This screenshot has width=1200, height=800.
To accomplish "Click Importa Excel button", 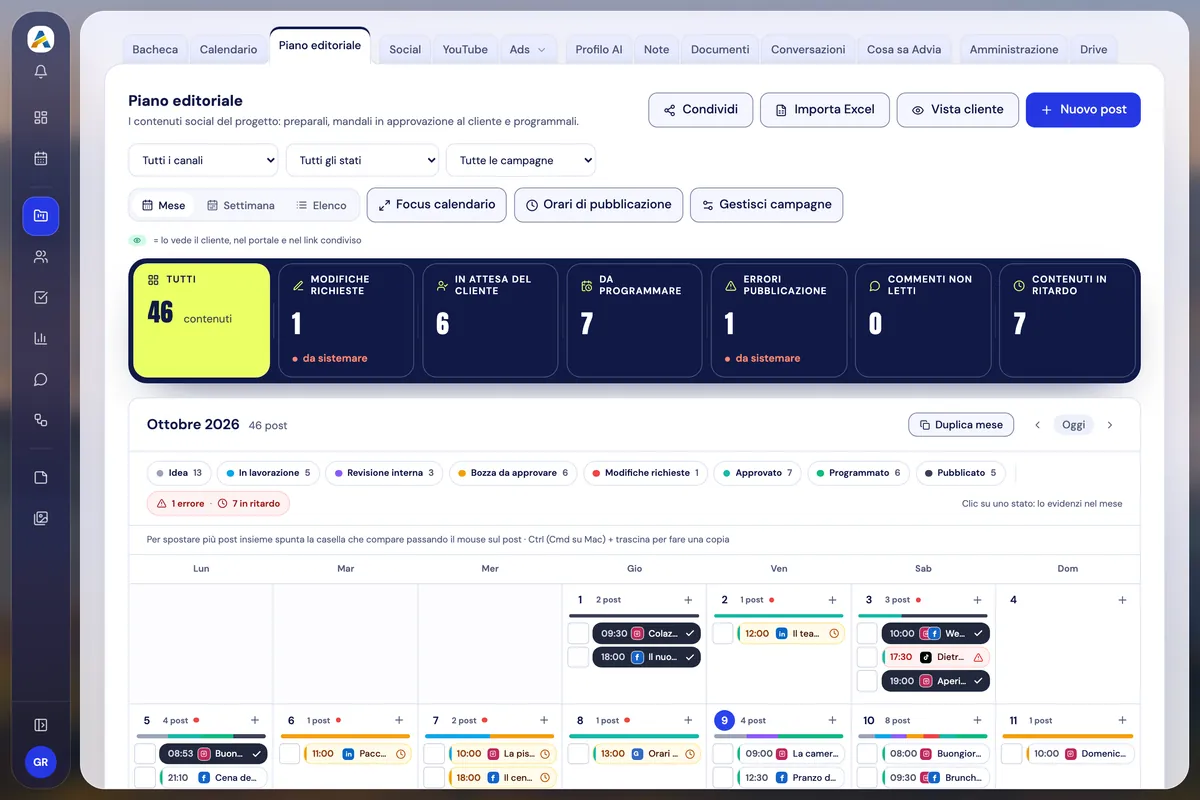I will click(824, 110).
